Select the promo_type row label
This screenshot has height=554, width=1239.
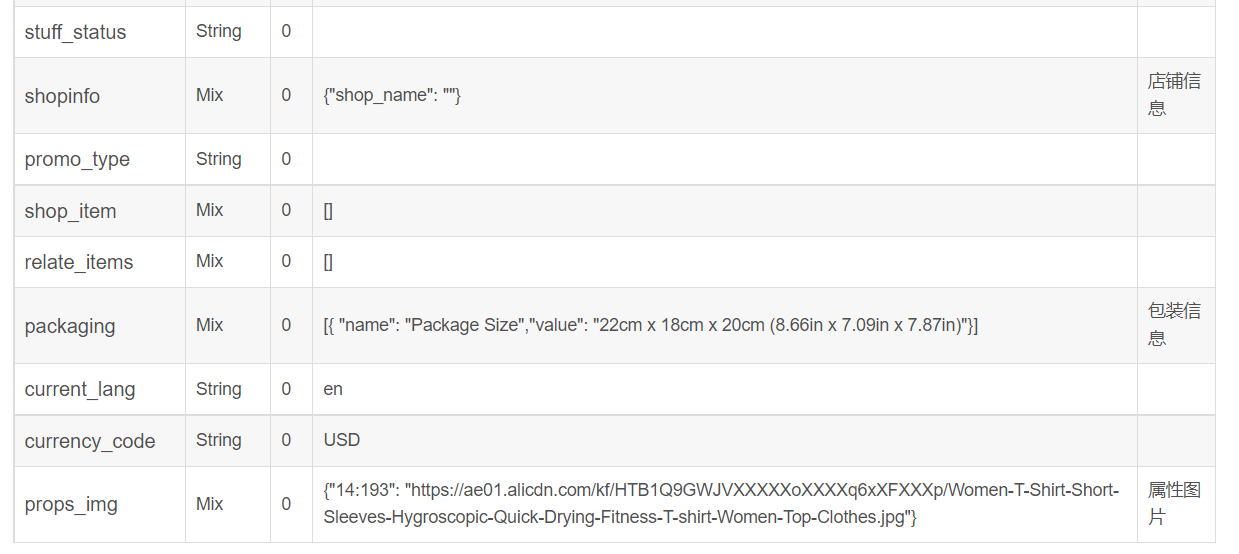pyautogui.click(x=77, y=160)
